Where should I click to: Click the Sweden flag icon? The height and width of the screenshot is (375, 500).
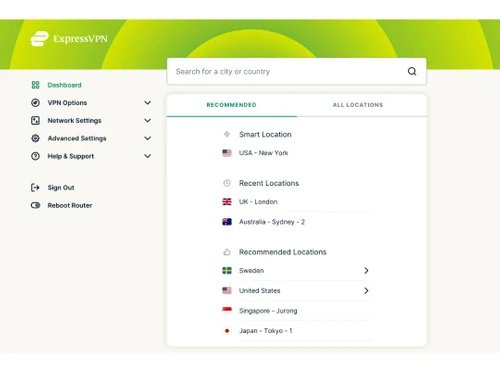tap(227, 270)
